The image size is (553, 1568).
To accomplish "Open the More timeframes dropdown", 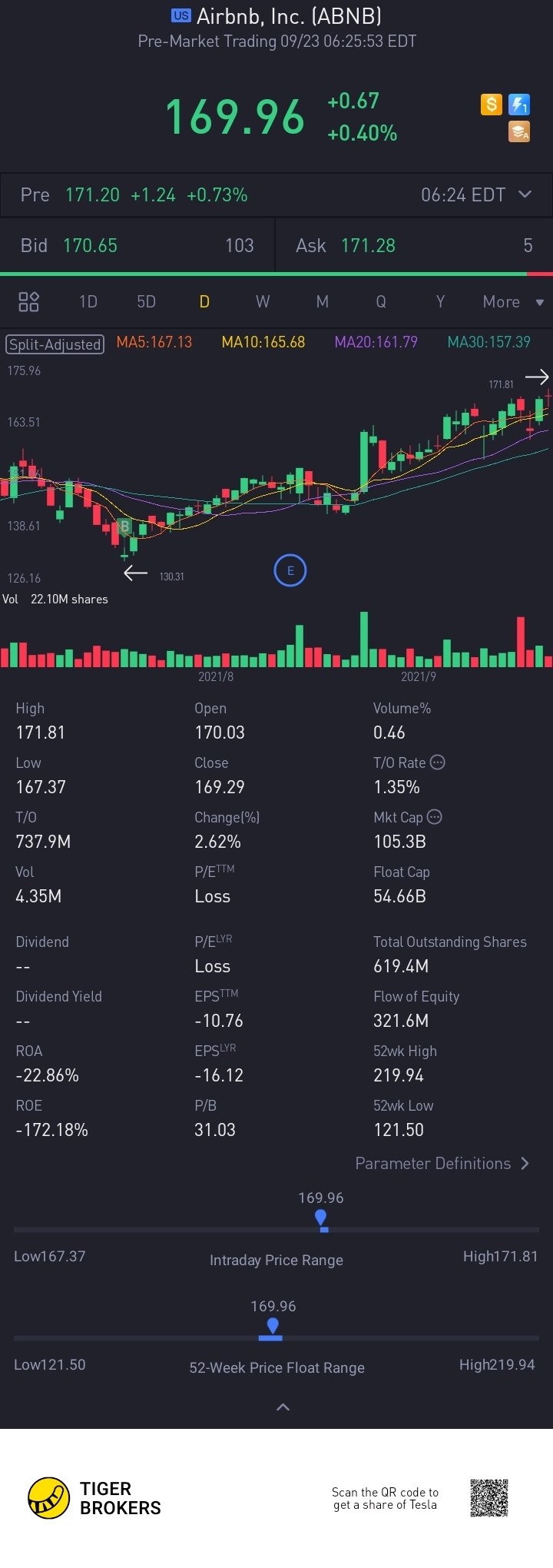I will point(512,302).
